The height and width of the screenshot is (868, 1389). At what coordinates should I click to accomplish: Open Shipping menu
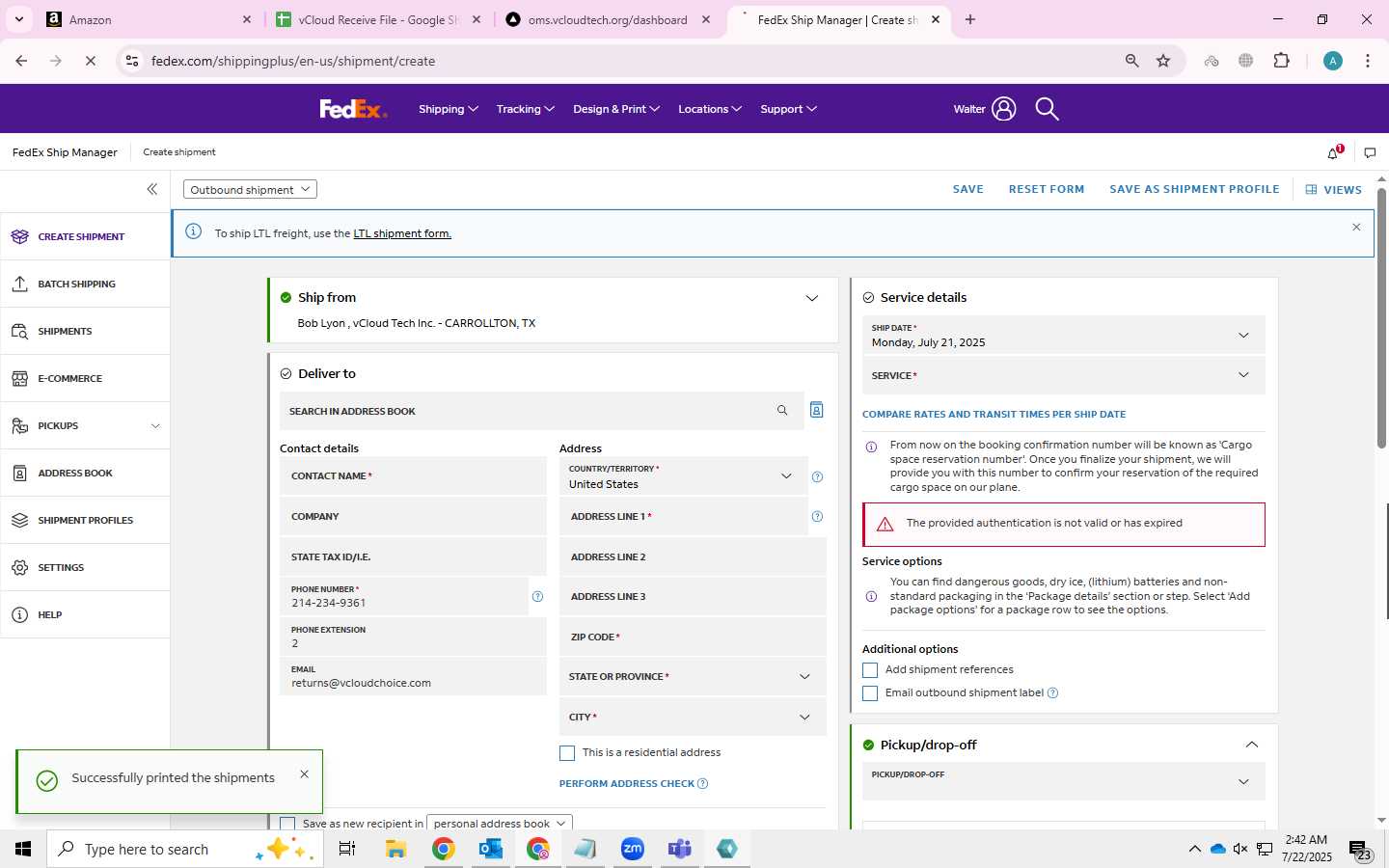(448, 109)
